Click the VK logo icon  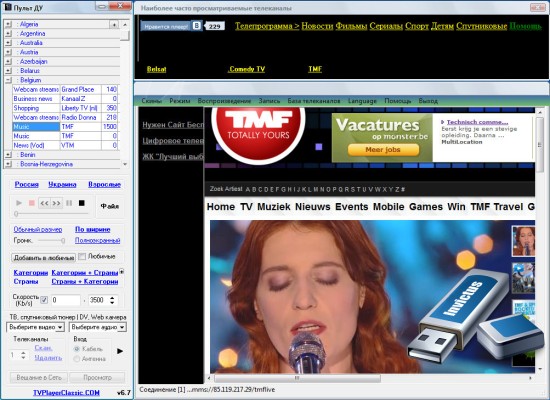pos(197,26)
